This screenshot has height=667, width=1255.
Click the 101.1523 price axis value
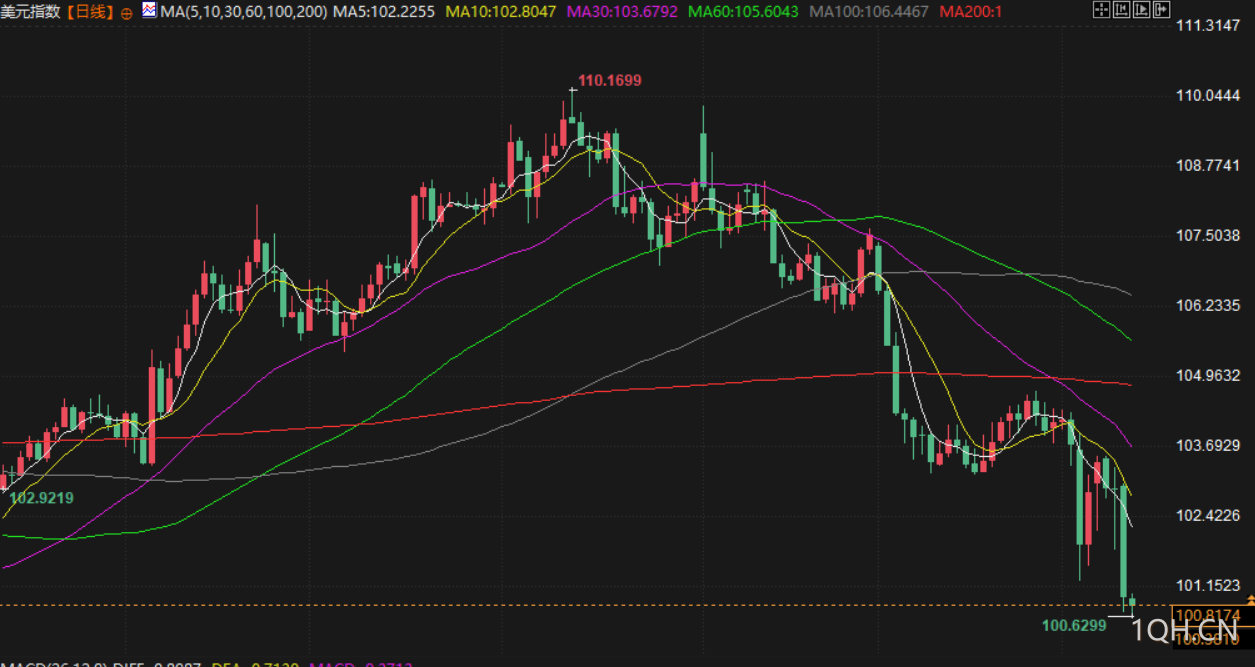tap(1209, 585)
